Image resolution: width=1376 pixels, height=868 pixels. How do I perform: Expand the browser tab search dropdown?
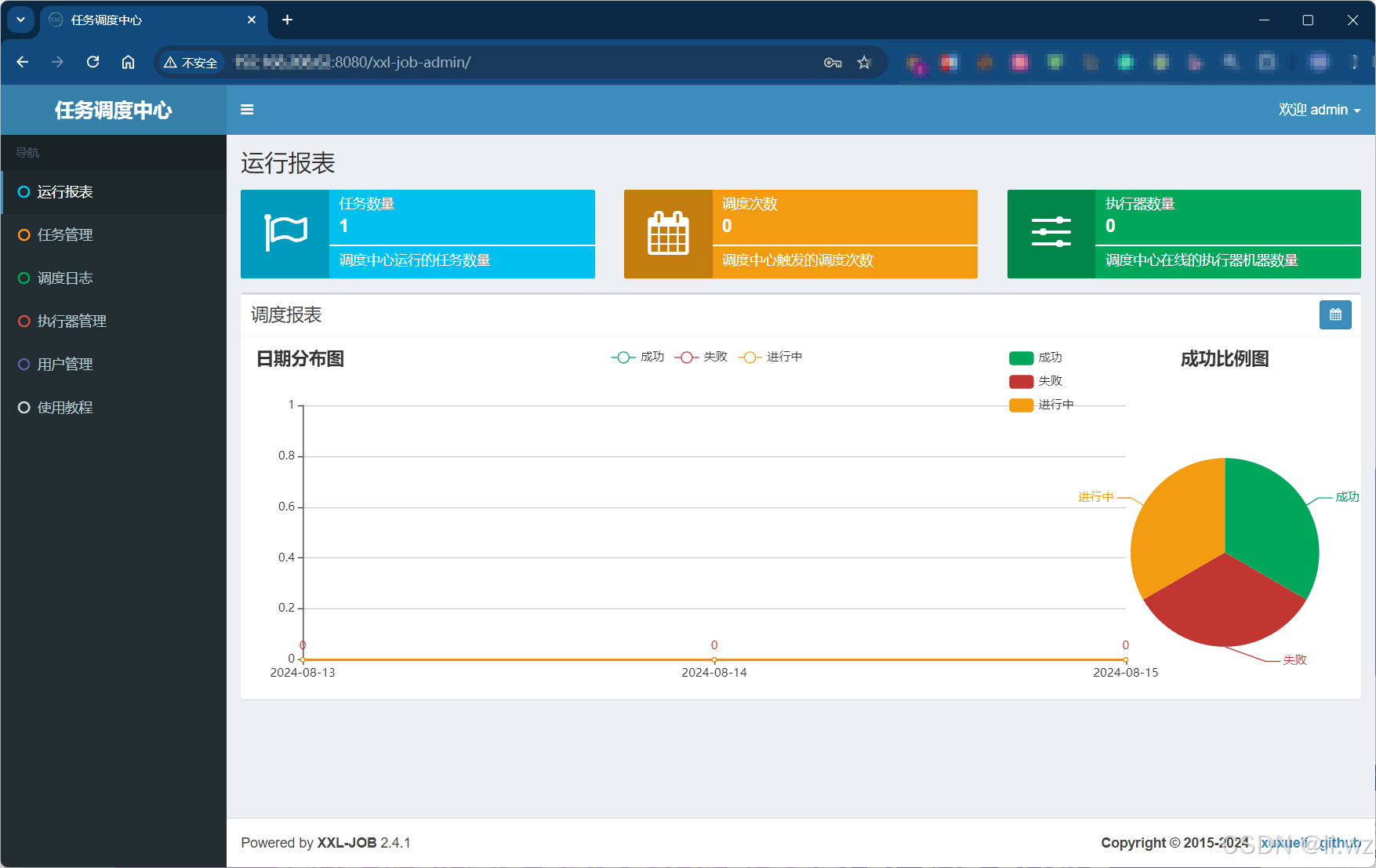tap(21, 20)
